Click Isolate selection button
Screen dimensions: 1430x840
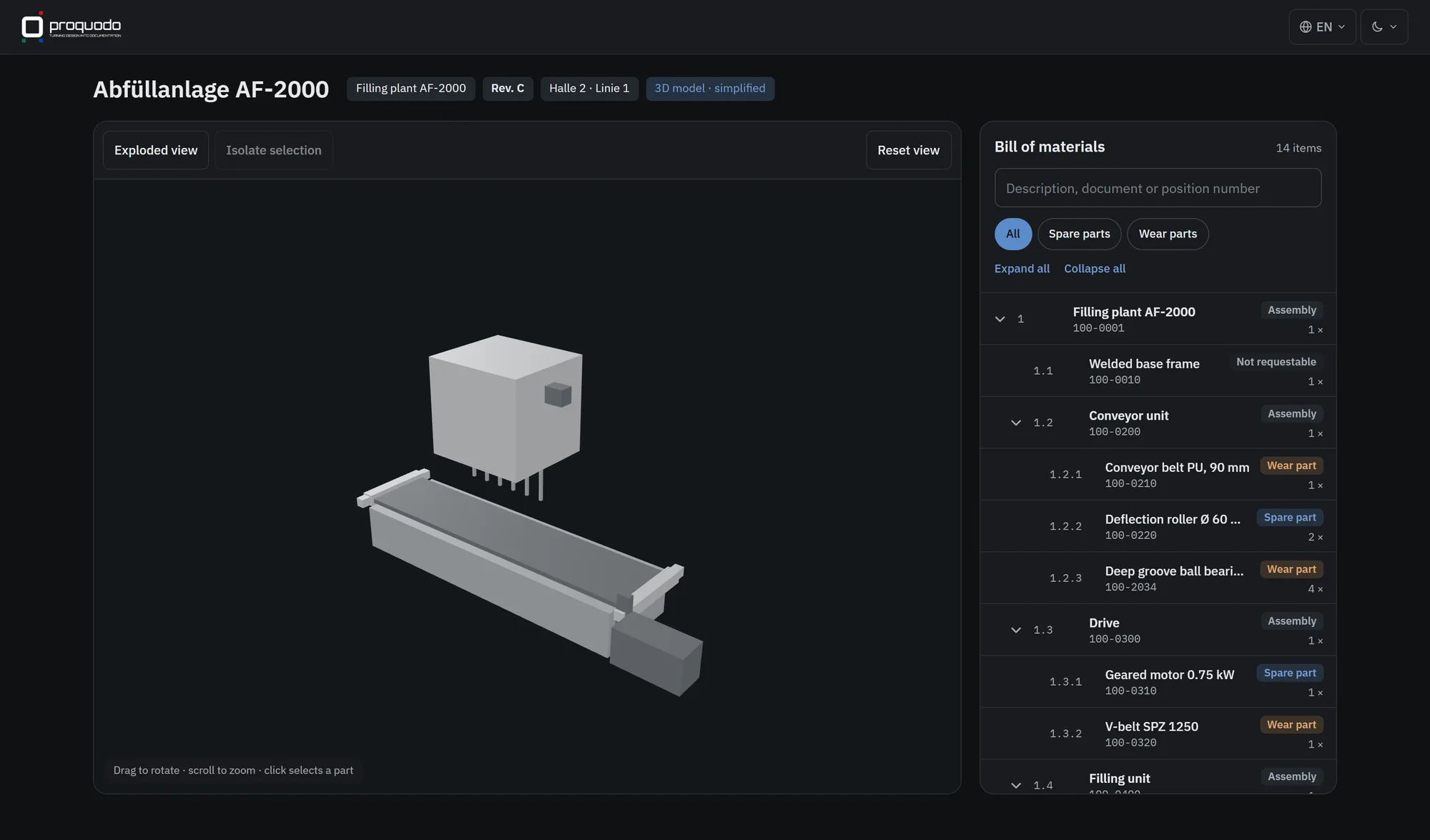[274, 150]
